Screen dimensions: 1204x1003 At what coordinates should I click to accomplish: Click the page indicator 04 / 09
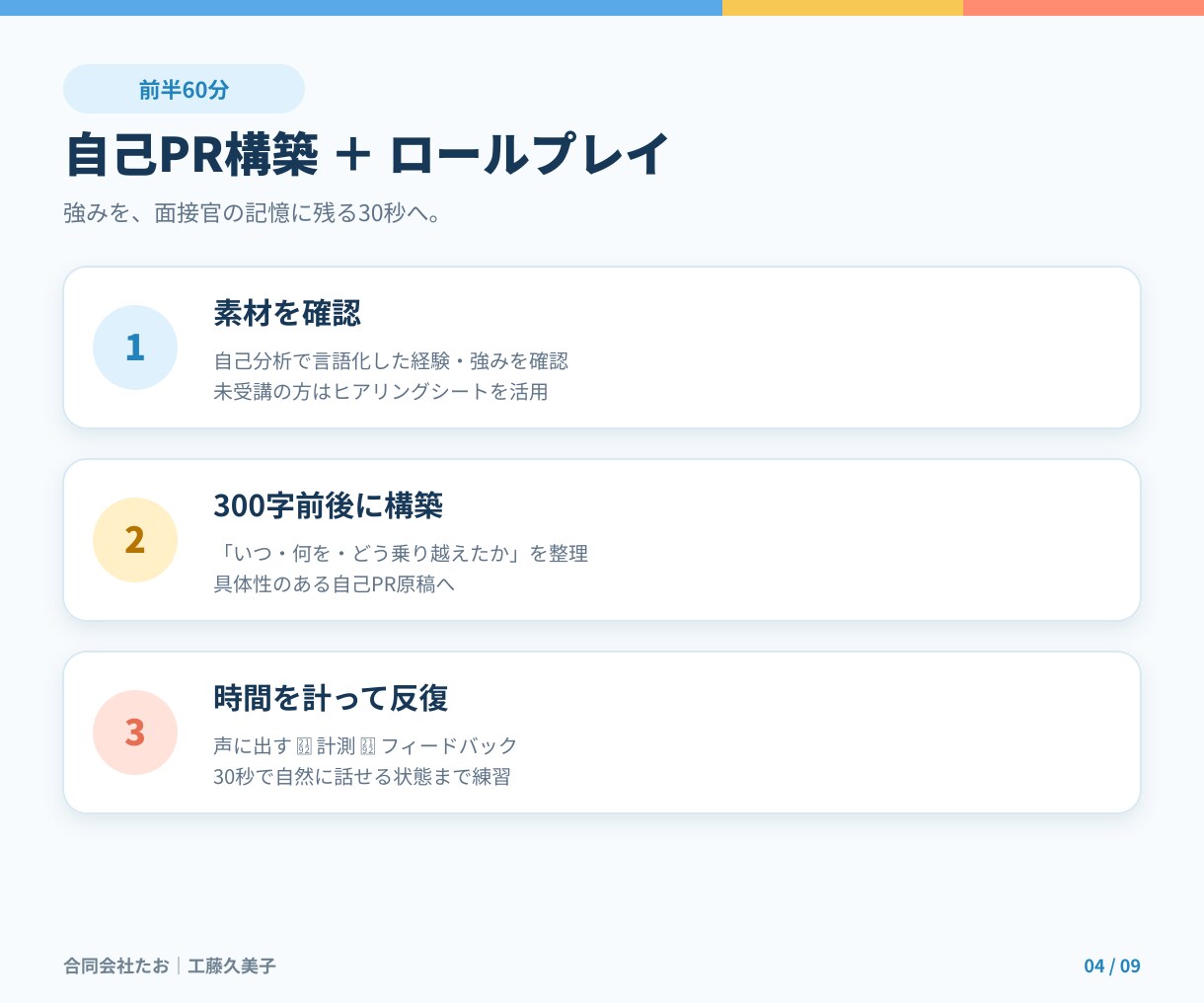tap(1112, 965)
